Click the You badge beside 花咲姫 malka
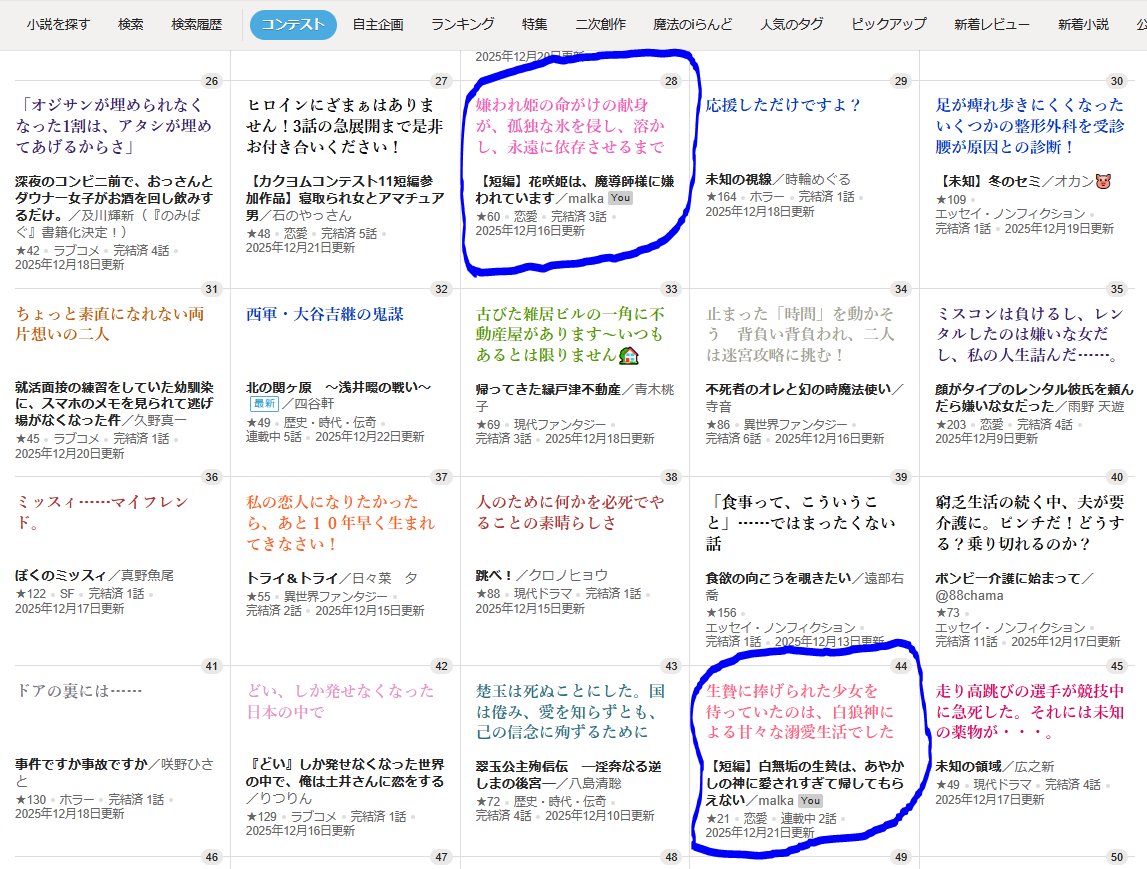The width and height of the screenshot is (1147, 869). [x=620, y=199]
